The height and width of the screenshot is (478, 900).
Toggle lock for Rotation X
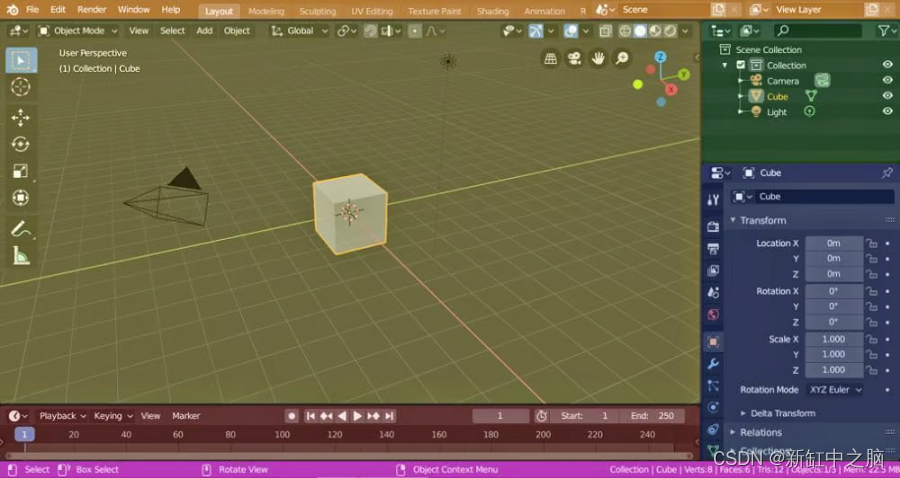(x=872, y=292)
